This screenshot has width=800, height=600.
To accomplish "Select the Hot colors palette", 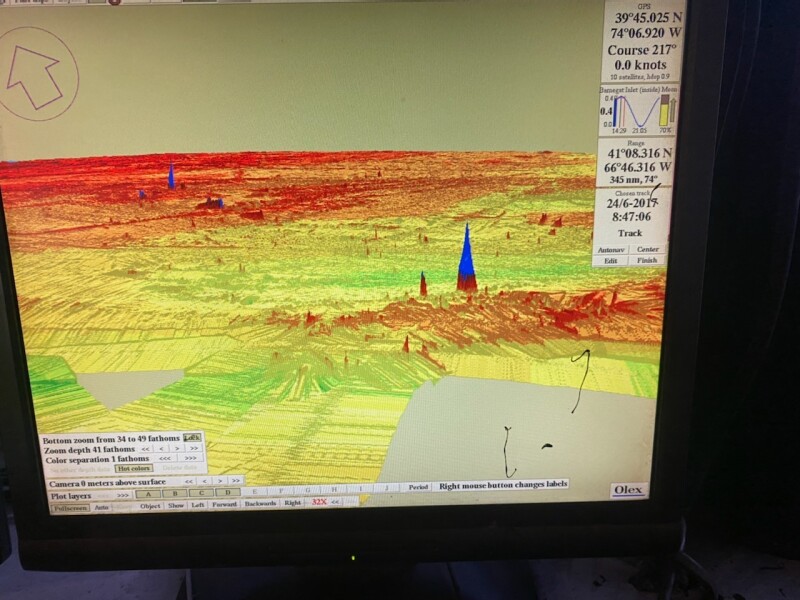I will click(134, 468).
